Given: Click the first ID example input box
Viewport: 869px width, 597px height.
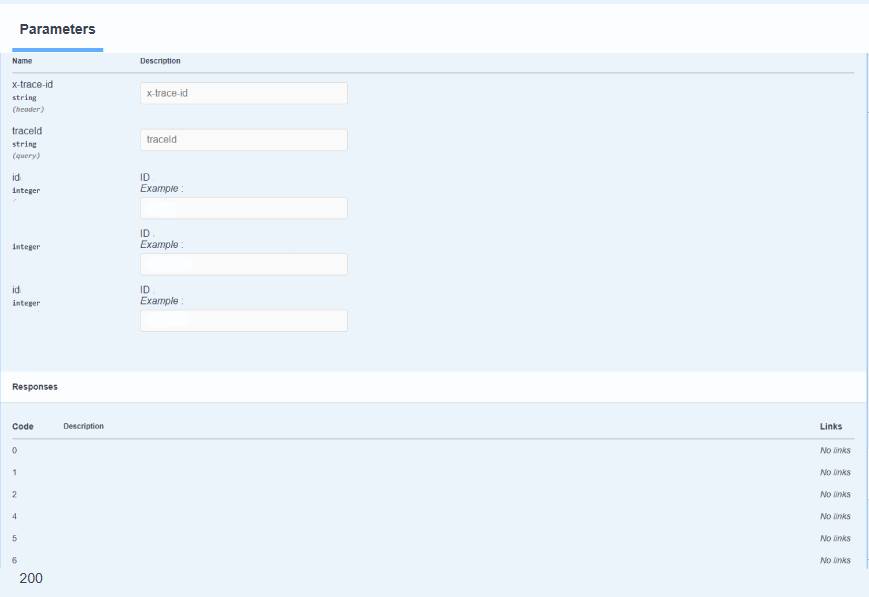Looking at the screenshot, I should pos(243,208).
